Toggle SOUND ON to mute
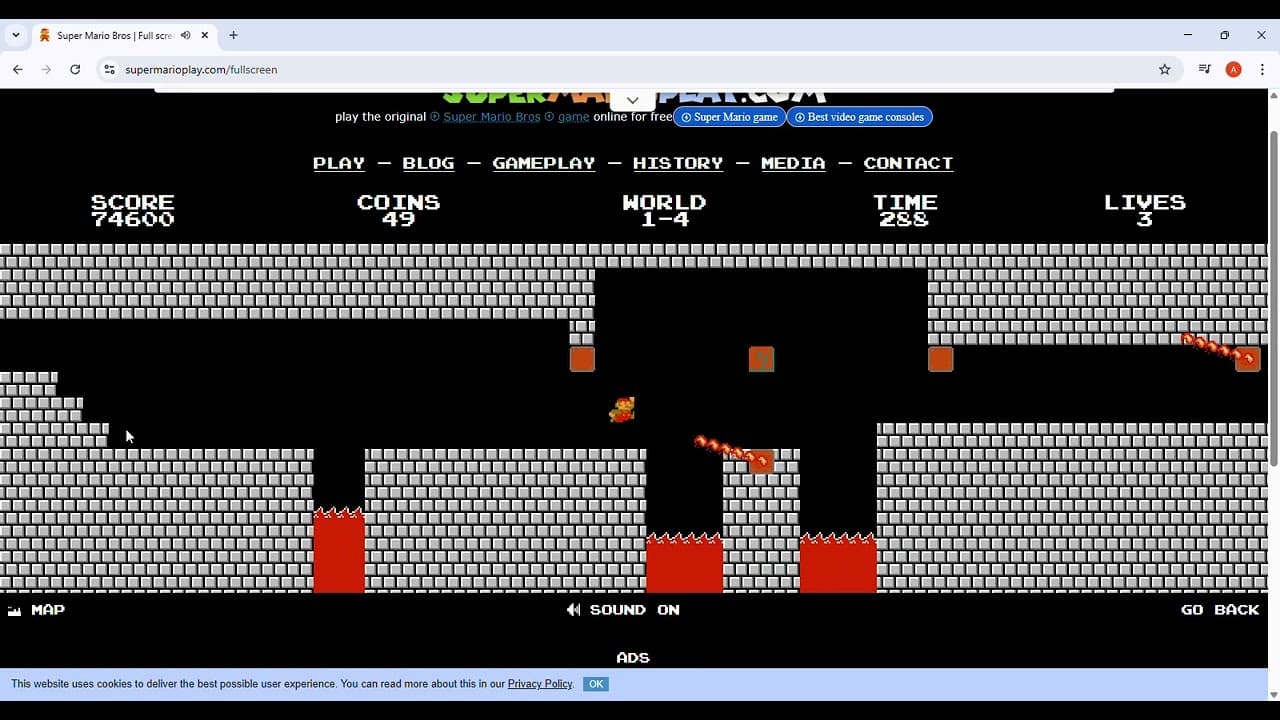 tap(623, 610)
